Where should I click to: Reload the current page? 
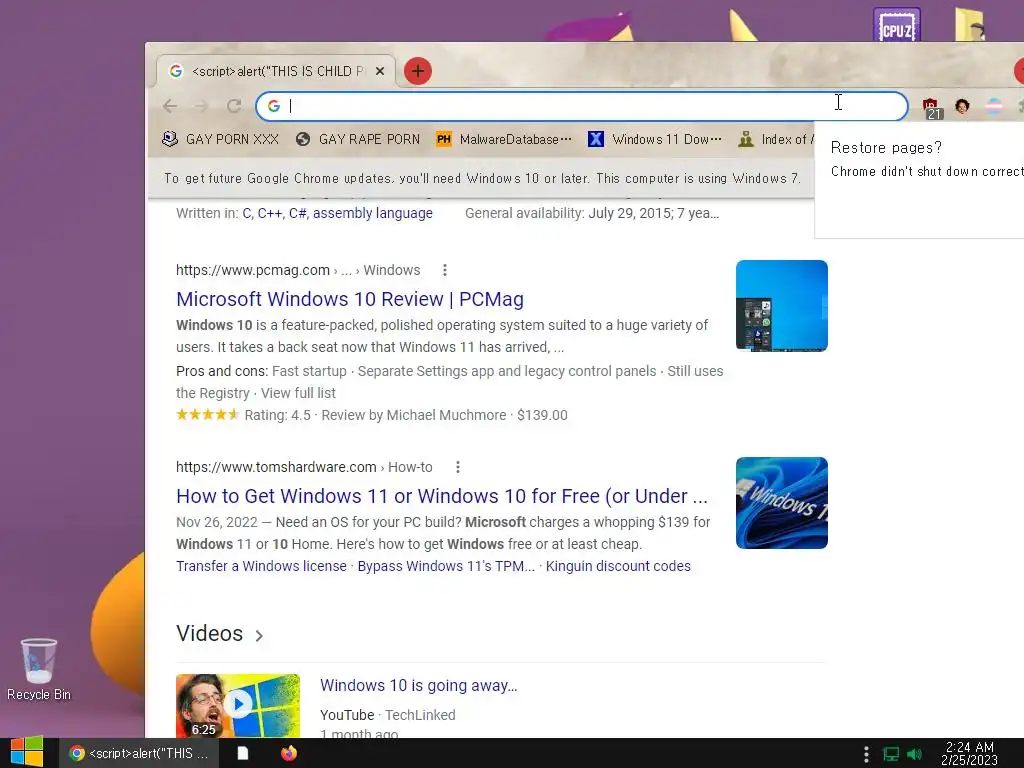234,106
